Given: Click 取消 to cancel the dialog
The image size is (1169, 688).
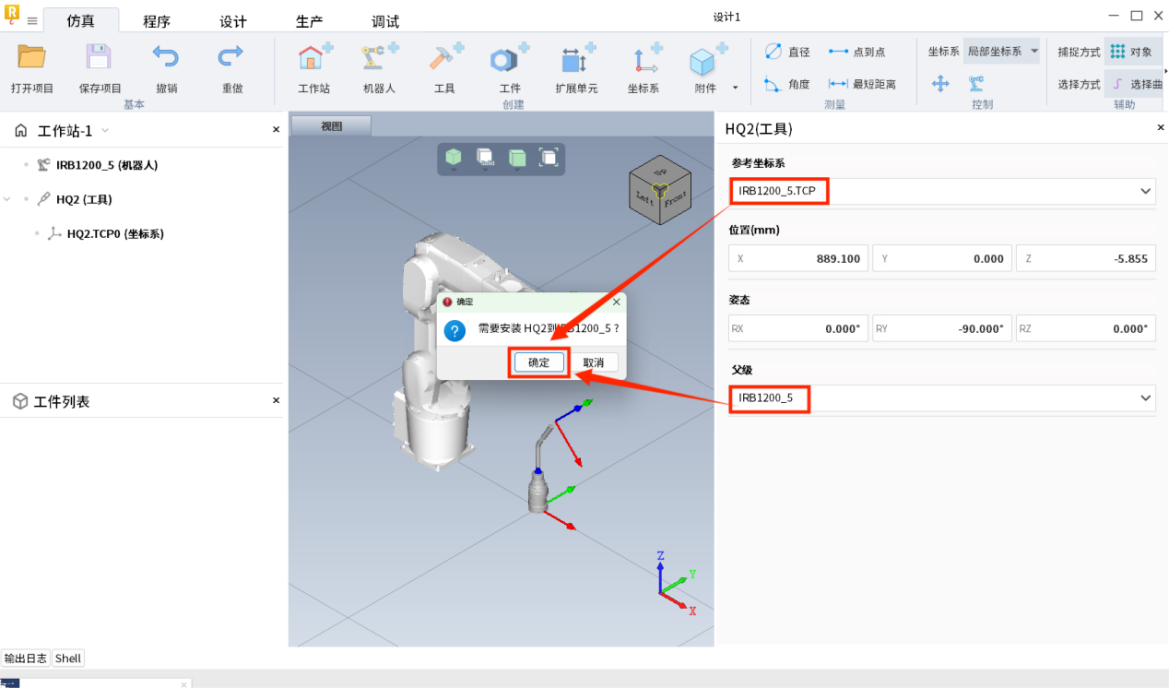Looking at the screenshot, I should click(x=593, y=362).
